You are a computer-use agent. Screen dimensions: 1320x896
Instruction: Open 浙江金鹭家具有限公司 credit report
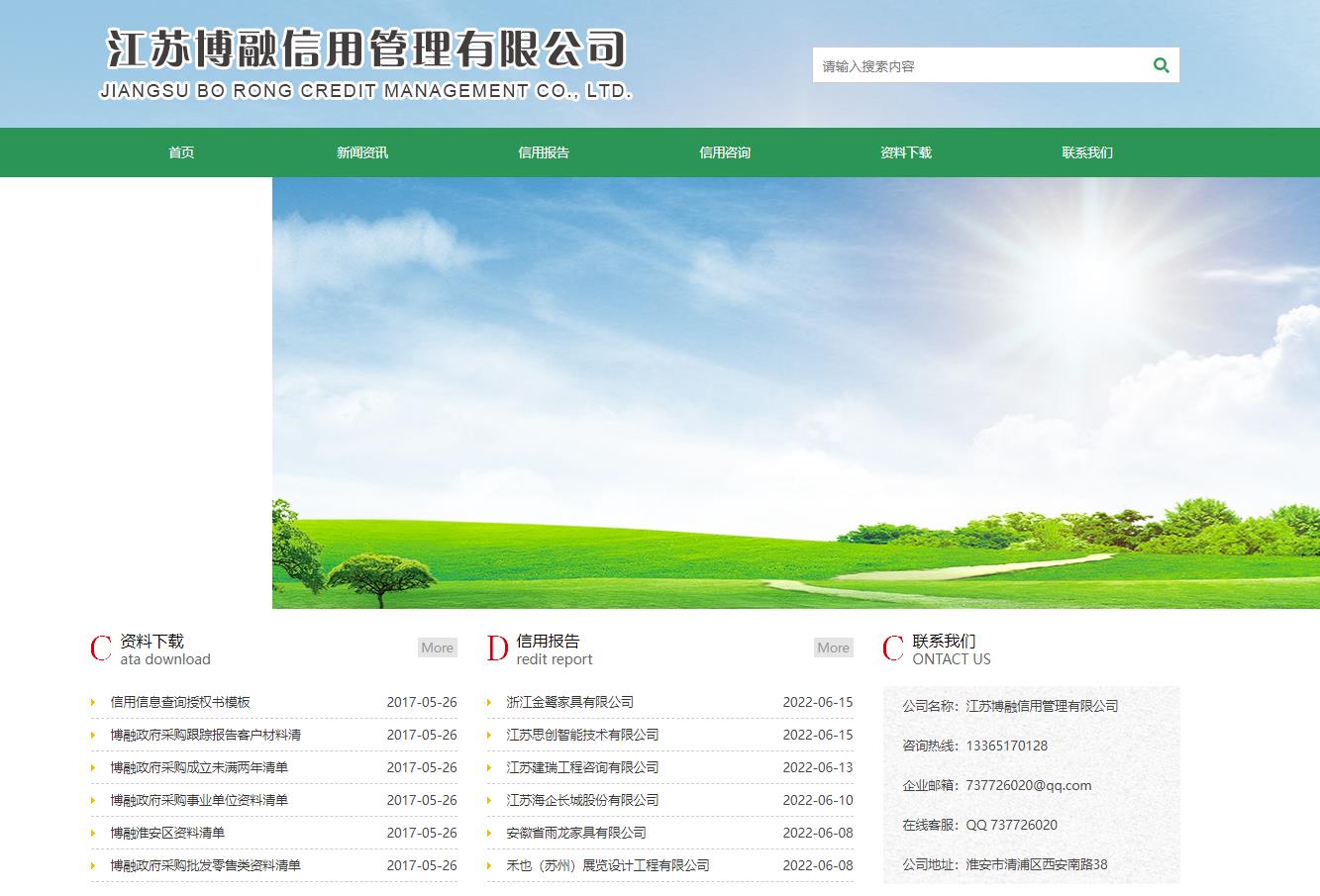click(569, 702)
